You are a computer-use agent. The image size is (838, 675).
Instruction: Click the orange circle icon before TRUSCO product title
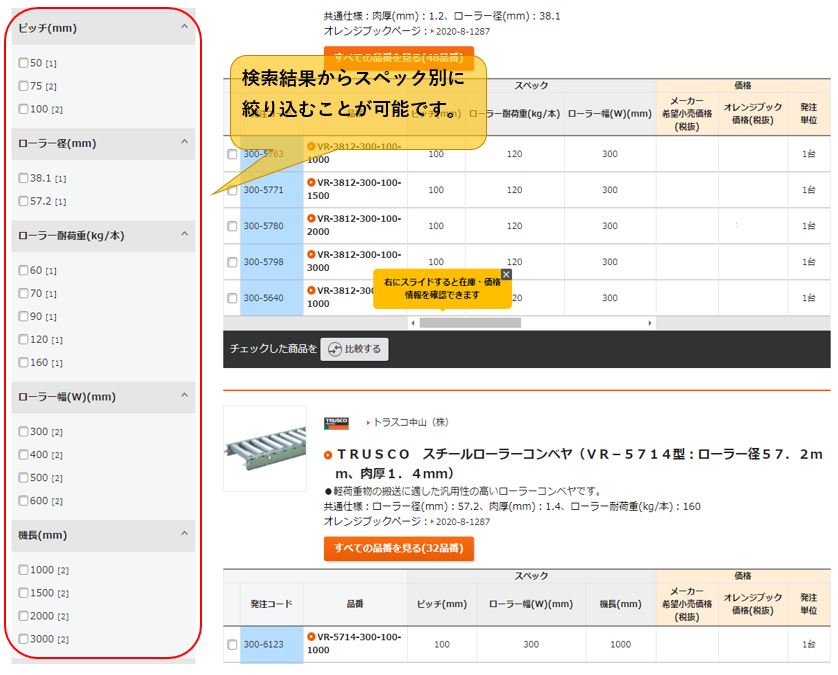tap(328, 455)
